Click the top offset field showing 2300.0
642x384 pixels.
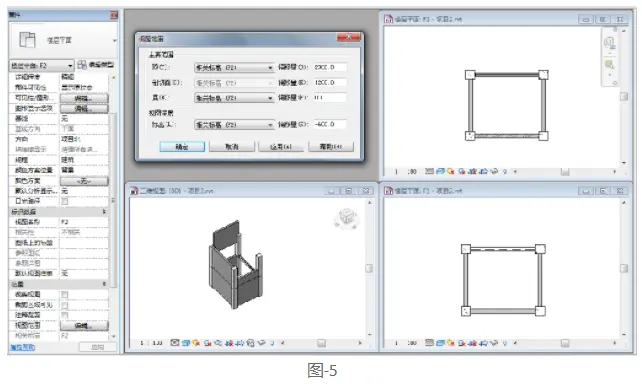[330, 67]
